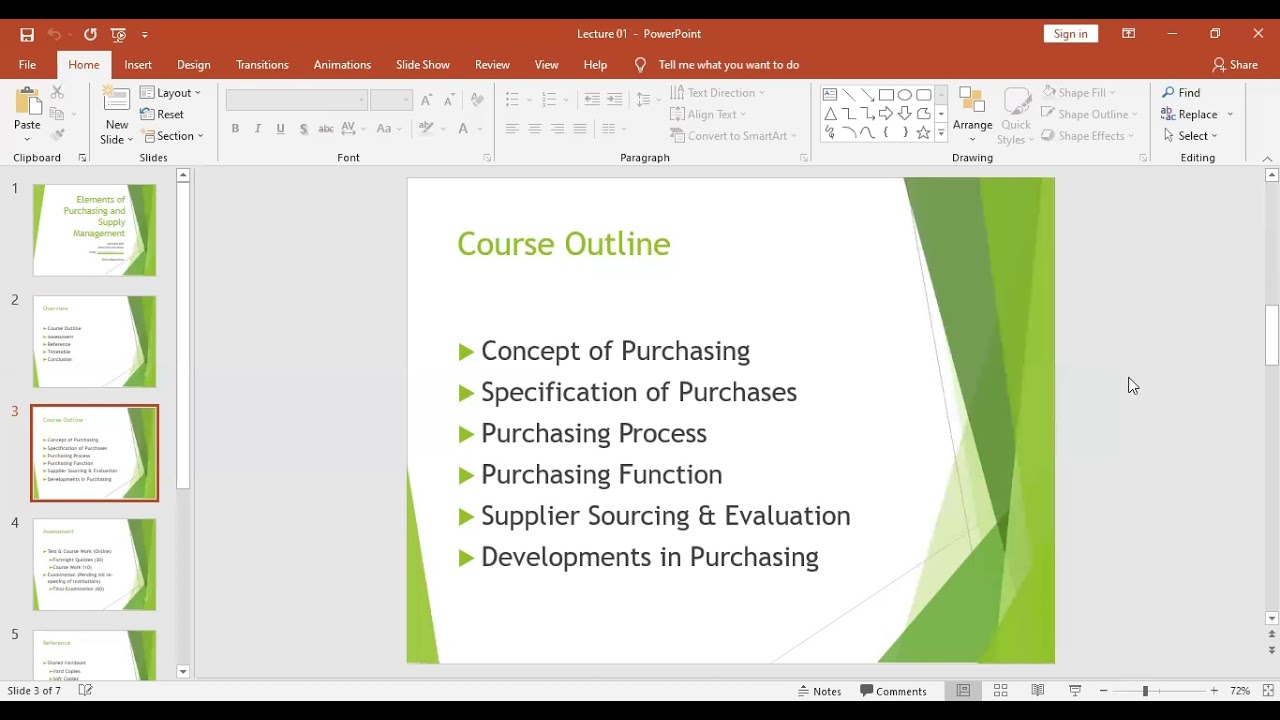Click the zoom in plus button
1280x720 pixels.
coord(1214,691)
